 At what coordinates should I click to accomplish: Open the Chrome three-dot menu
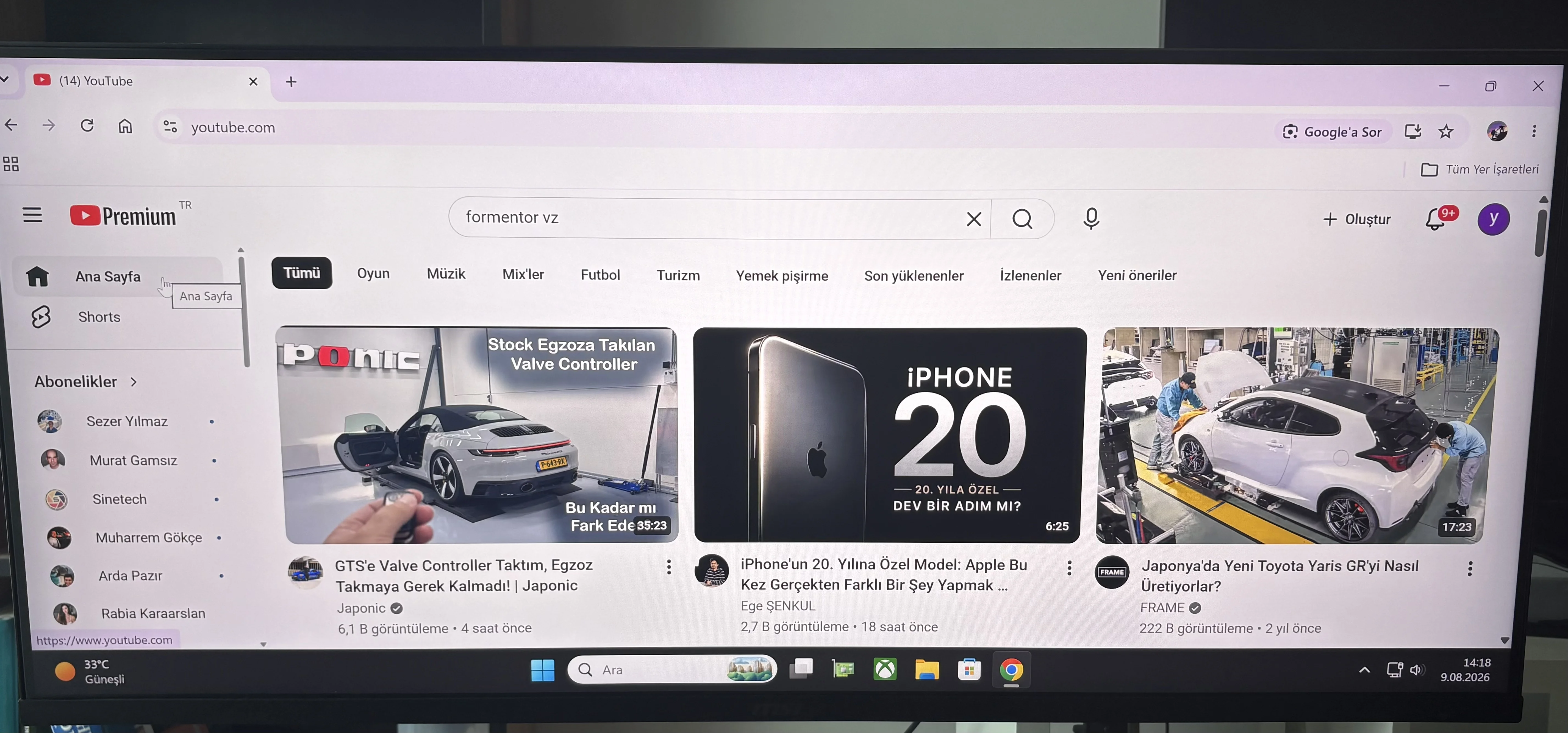1534,131
